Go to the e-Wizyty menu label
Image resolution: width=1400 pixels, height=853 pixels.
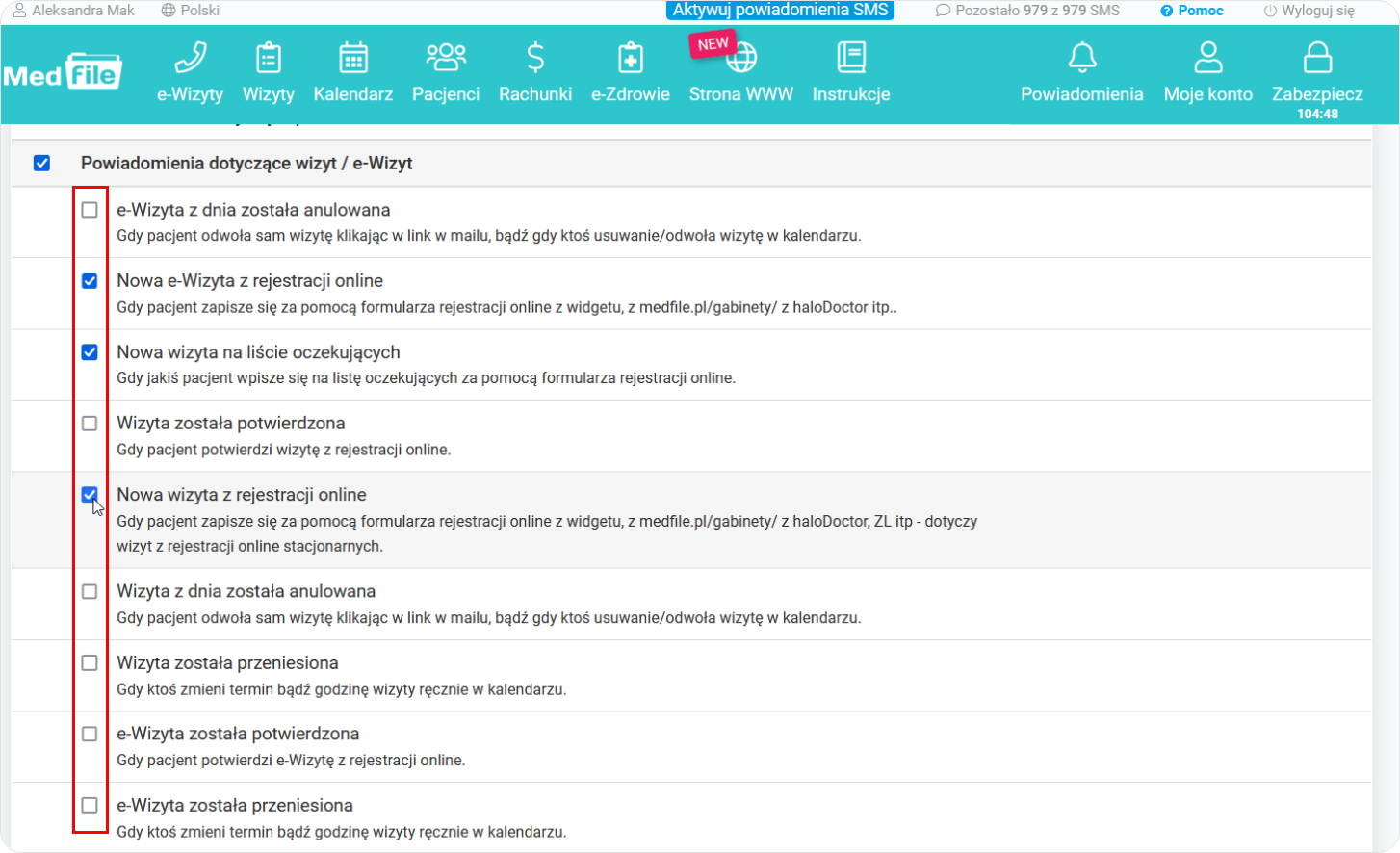click(x=191, y=94)
